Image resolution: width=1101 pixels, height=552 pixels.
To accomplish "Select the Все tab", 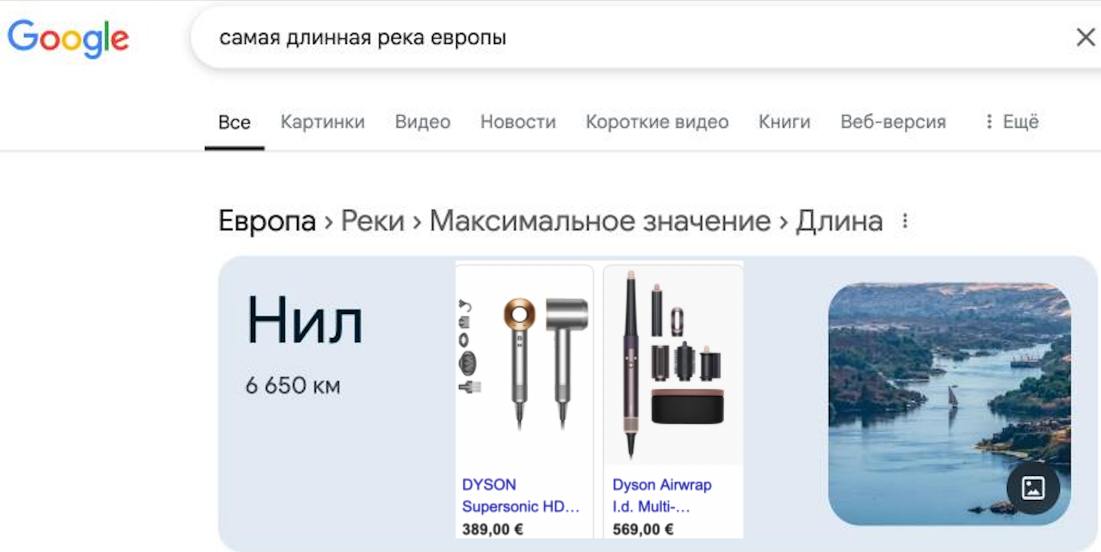I will (234, 122).
